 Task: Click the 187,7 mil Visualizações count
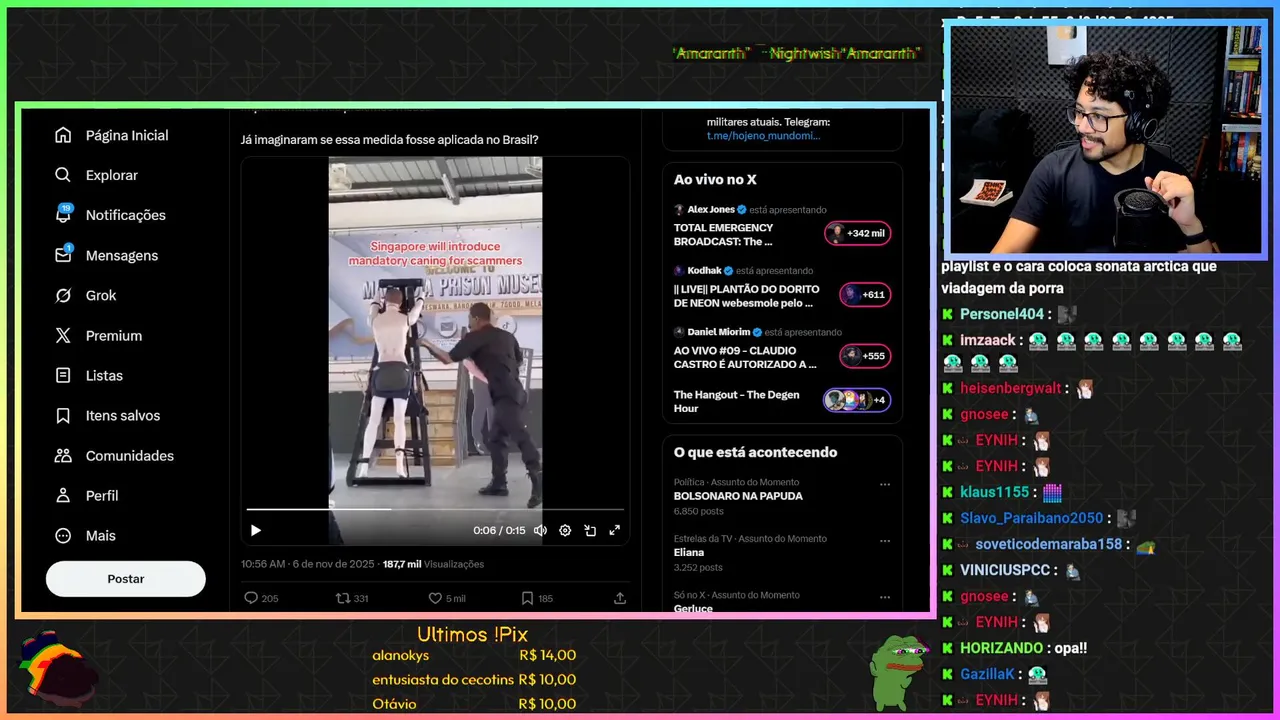pos(433,564)
